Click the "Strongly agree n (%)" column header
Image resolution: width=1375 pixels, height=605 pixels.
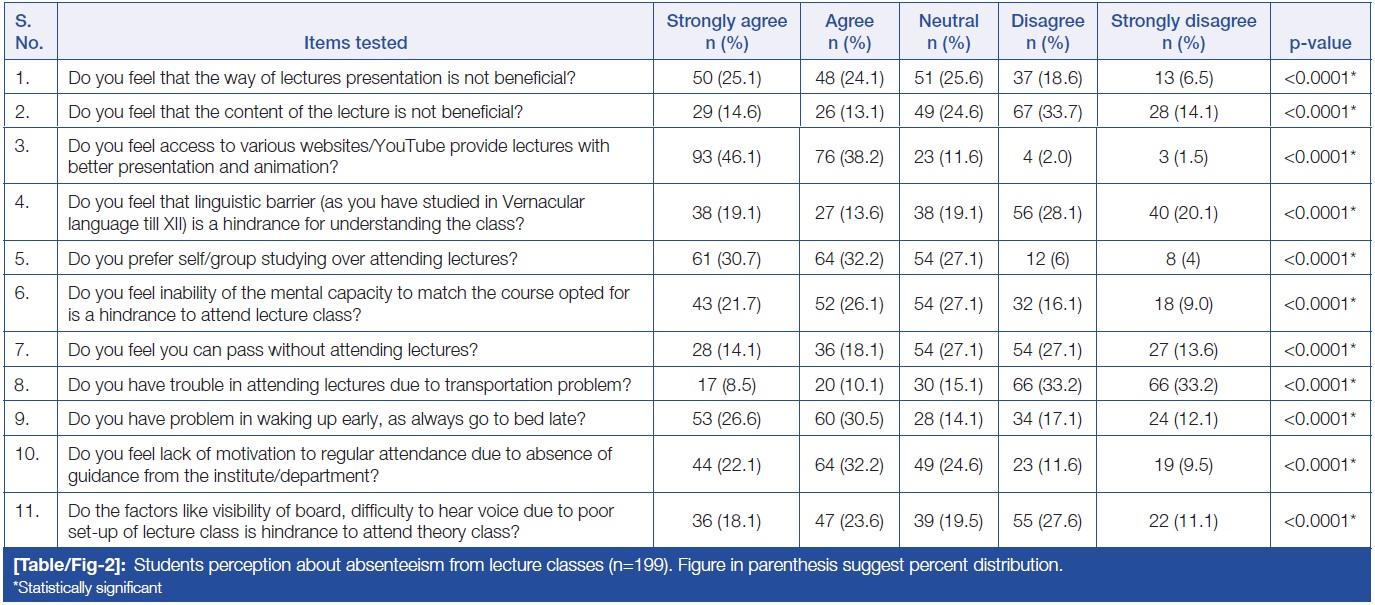point(727,32)
